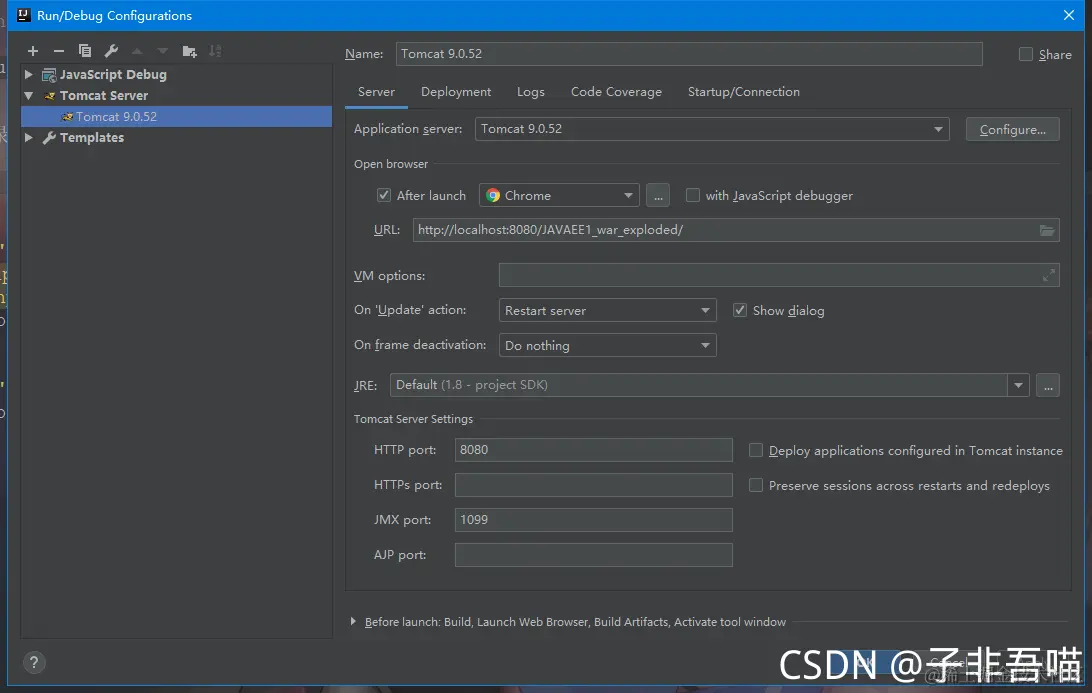Select Tomcat 9.0.52 configuration in tree

(x=177, y=116)
